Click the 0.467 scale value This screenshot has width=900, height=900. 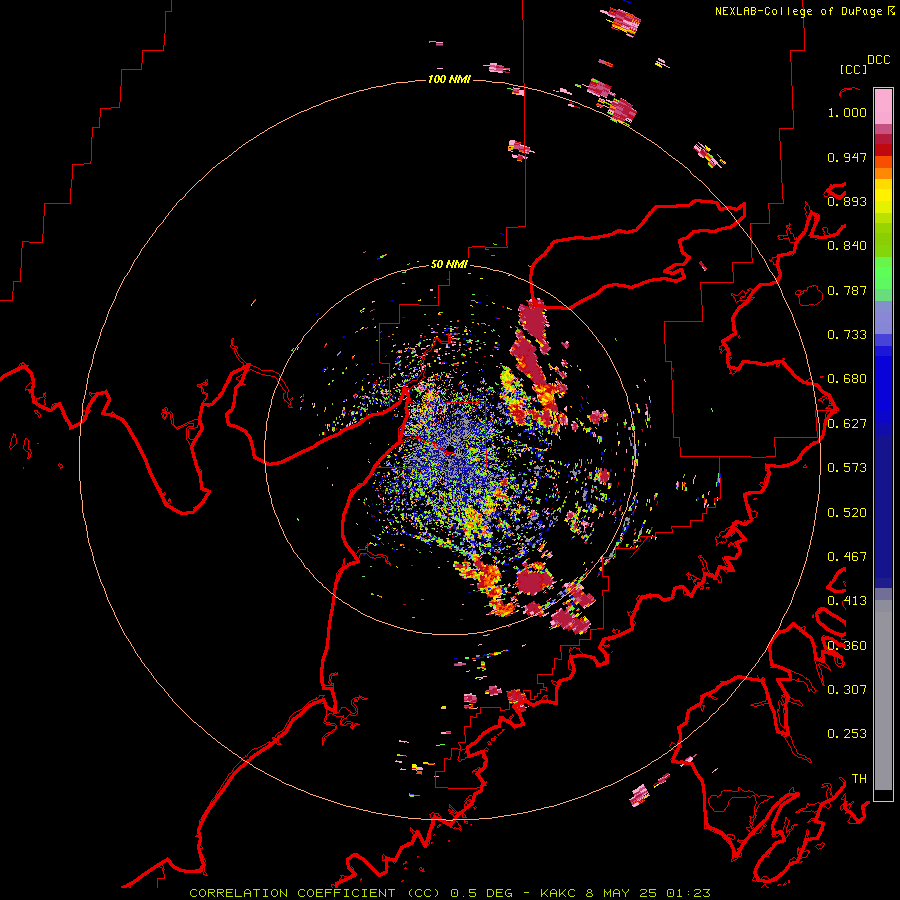(847, 557)
